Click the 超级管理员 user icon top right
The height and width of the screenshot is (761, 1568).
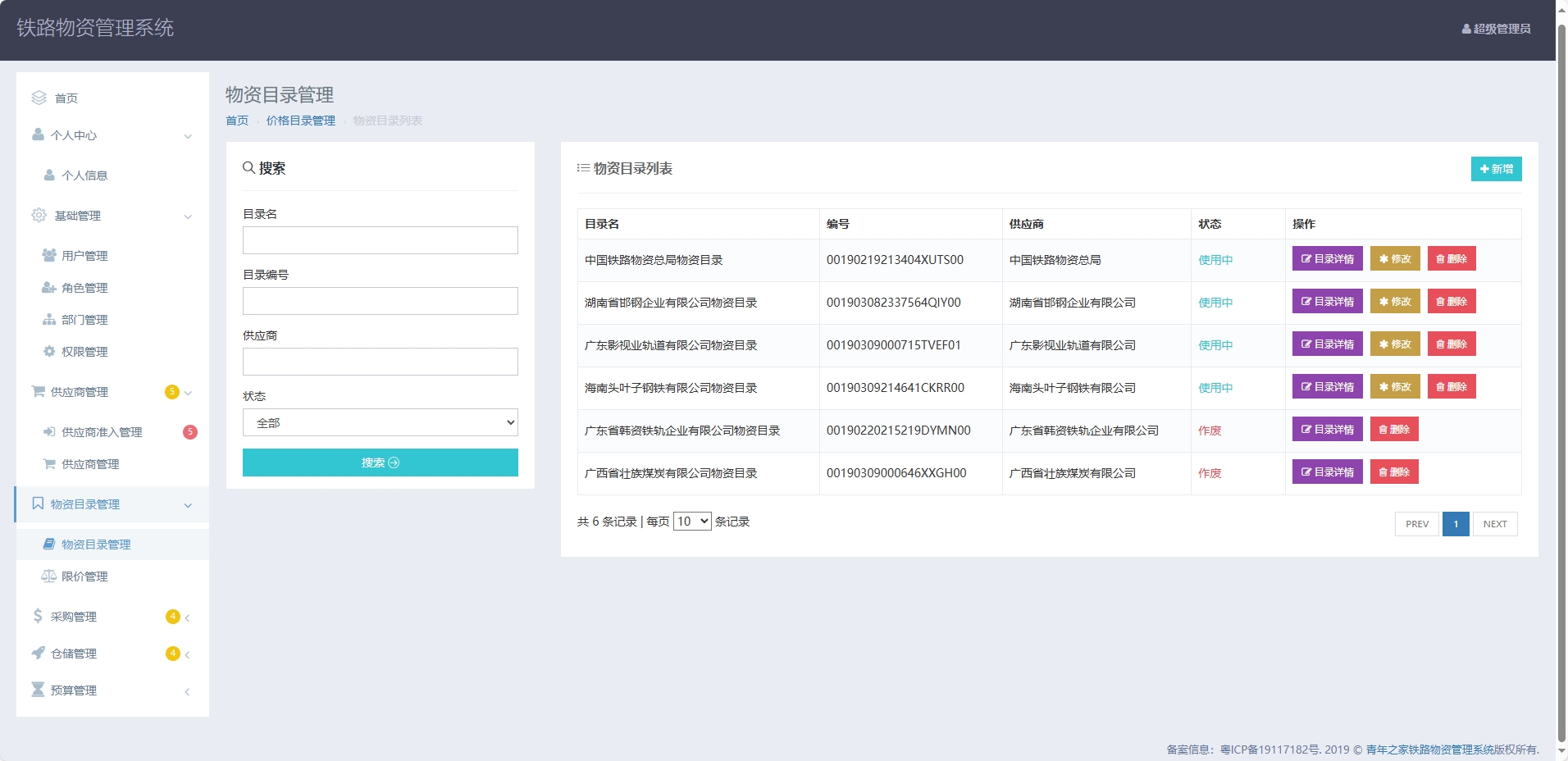[x=1466, y=29]
